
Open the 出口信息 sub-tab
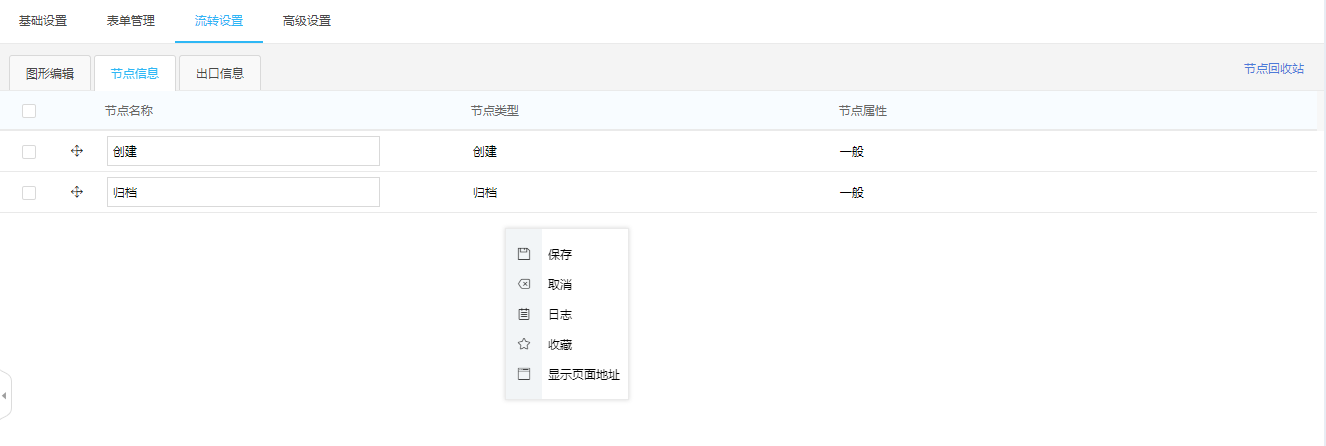pos(220,73)
